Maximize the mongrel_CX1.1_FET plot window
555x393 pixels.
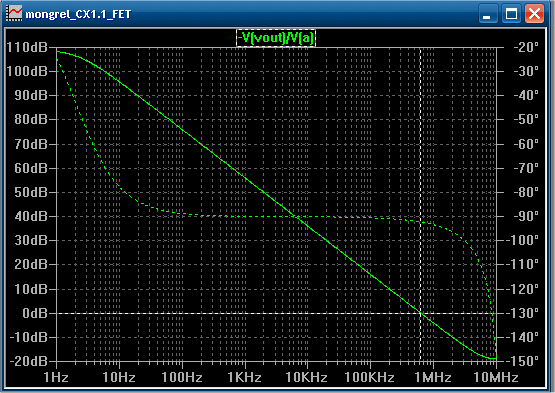511,14
